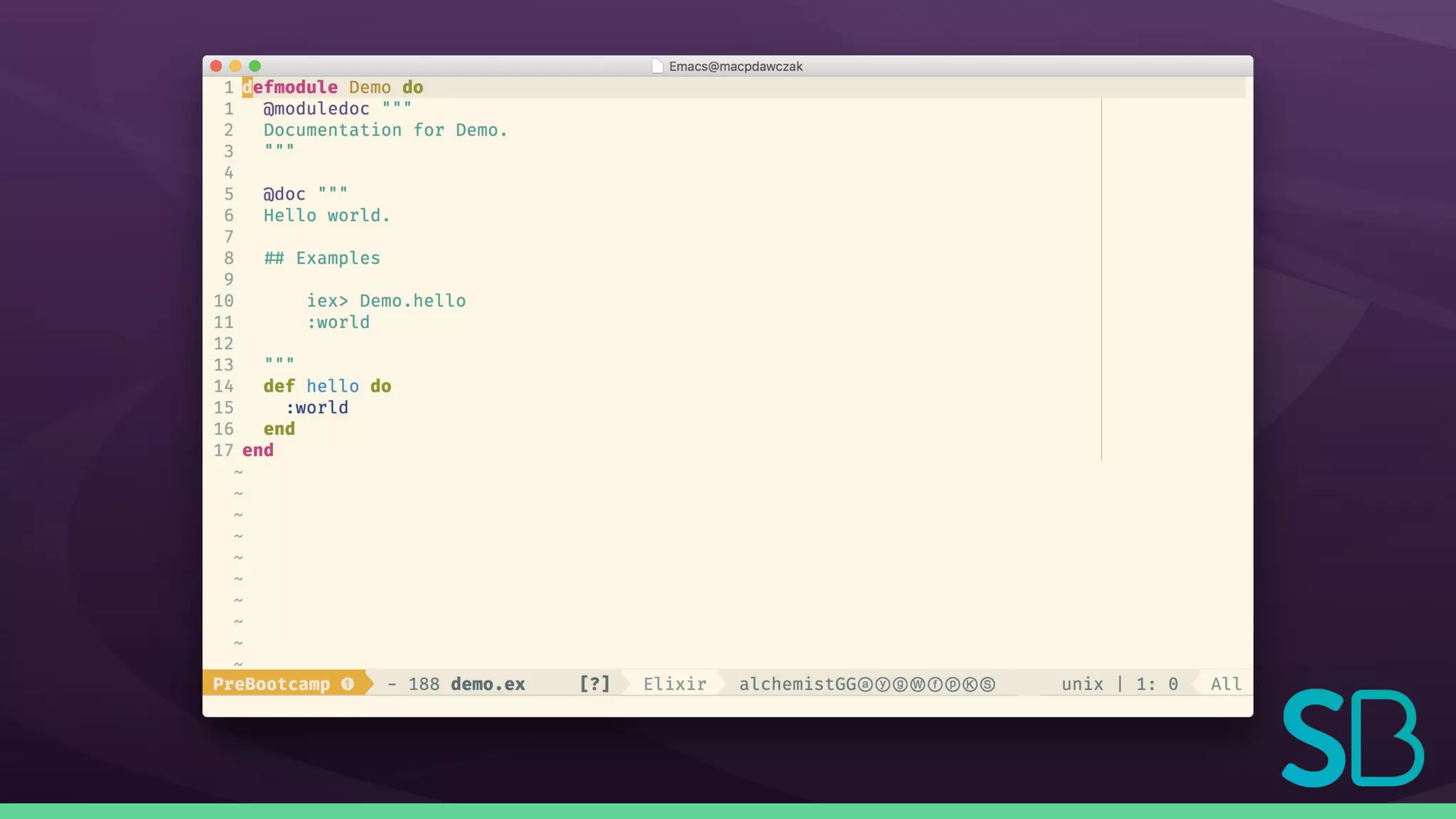Click the 'All' buffer position indicator

(x=1226, y=684)
